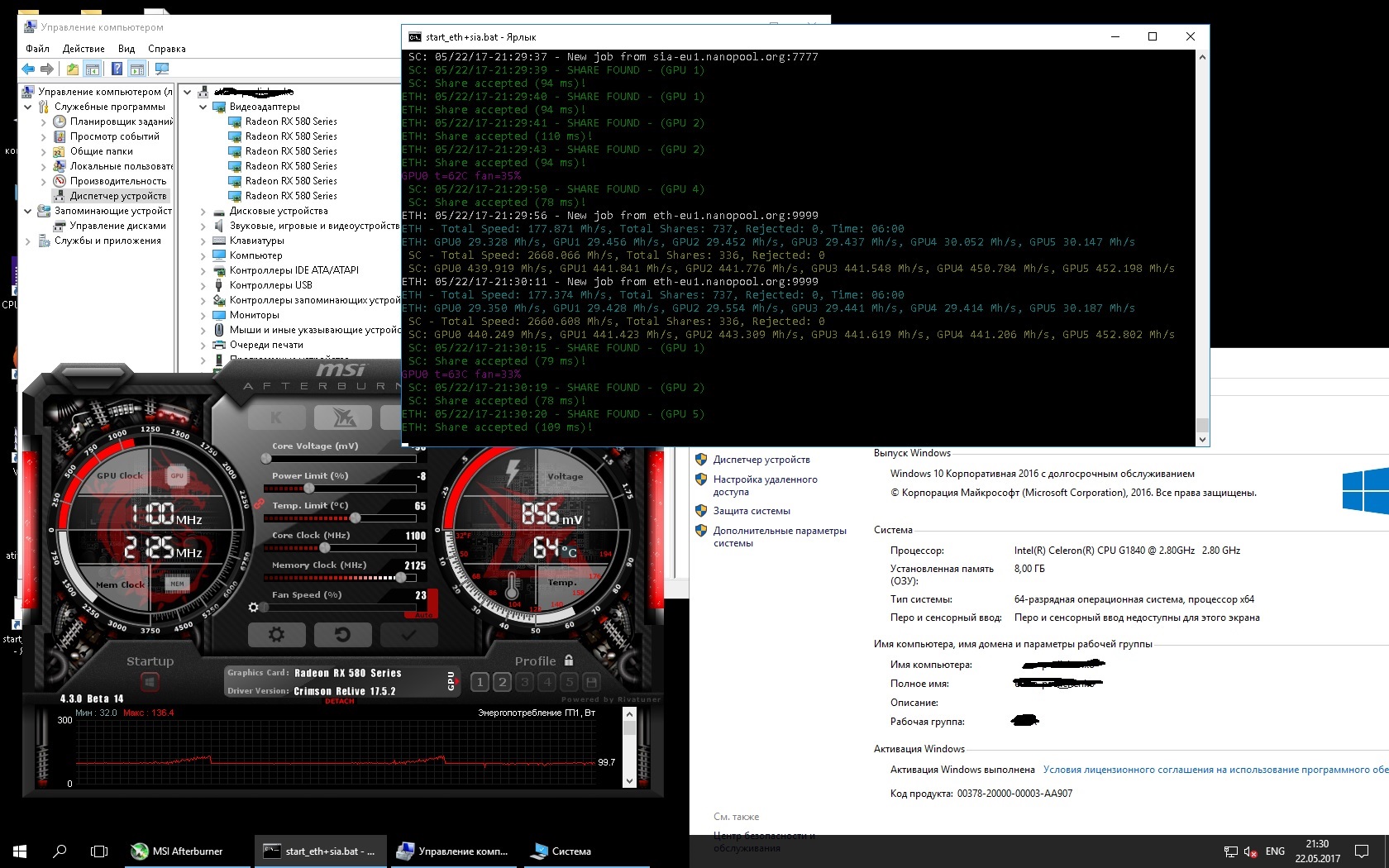Viewport: 1389px width, 868px height.
Task: Click the Core Clock slider handle
Action: pyautogui.click(x=325, y=547)
